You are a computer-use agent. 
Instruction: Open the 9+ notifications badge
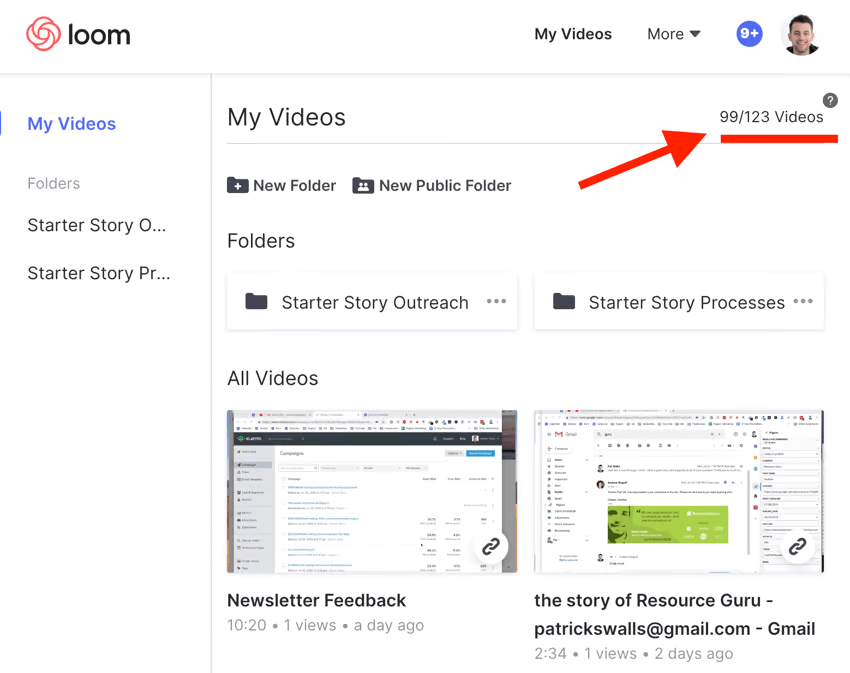[749, 34]
